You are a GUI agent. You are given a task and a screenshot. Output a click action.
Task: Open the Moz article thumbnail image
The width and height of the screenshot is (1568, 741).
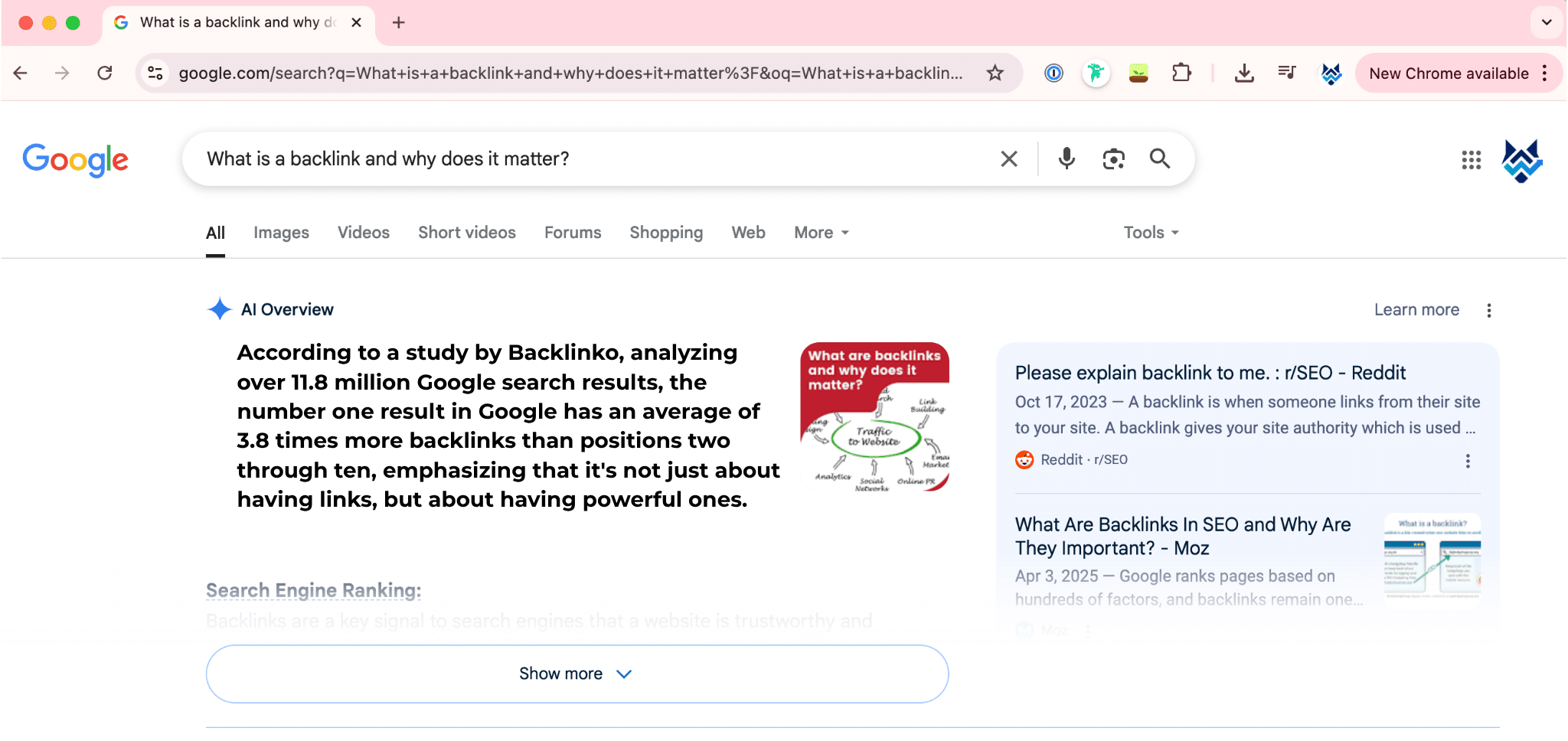coord(1432,560)
